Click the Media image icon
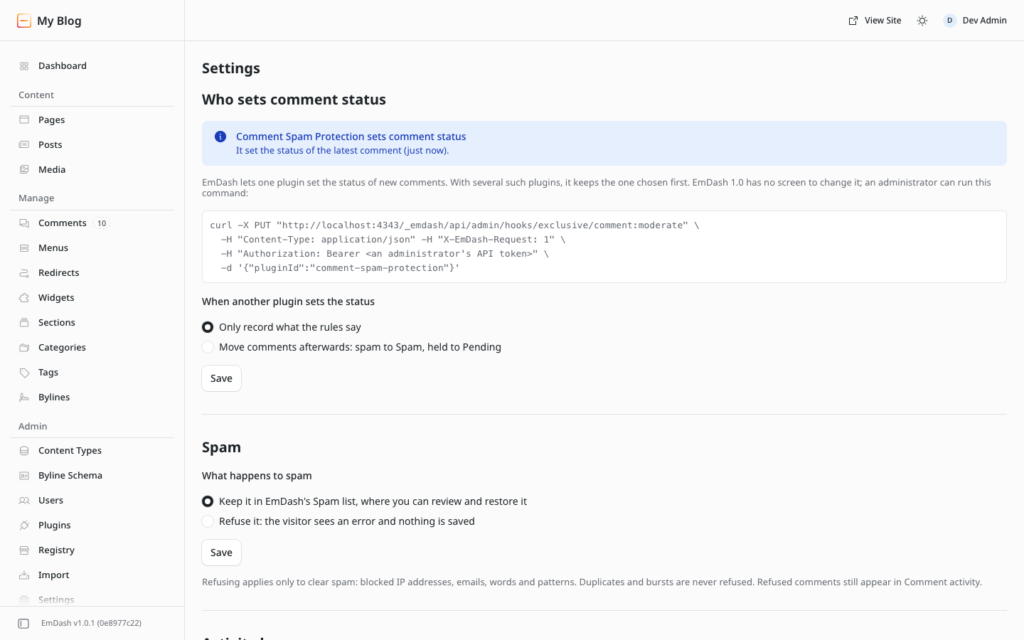Viewport: 1024px width, 640px height. (x=24, y=169)
